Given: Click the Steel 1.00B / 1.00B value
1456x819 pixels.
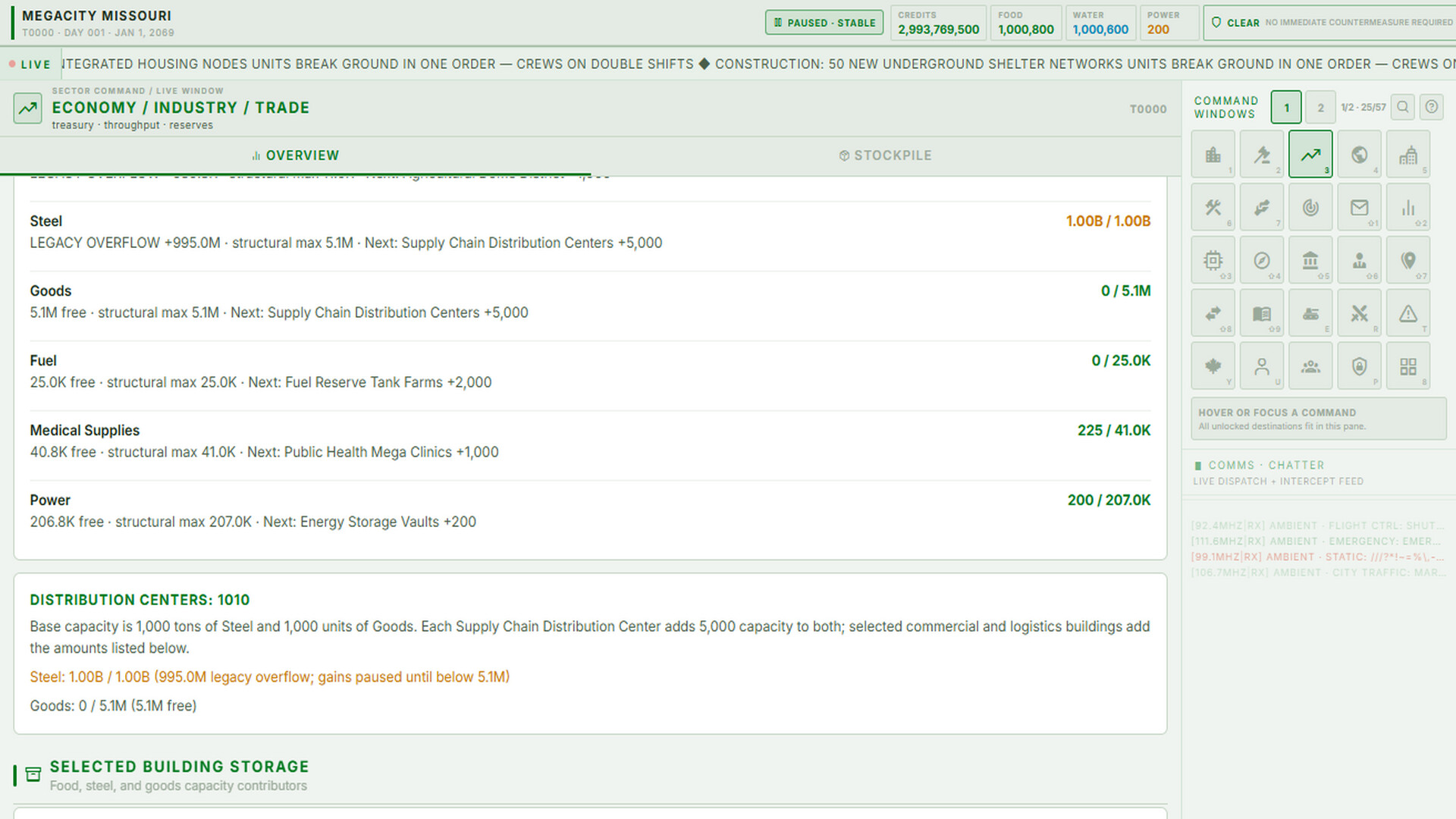Looking at the screenshot, I should 1108,221.
